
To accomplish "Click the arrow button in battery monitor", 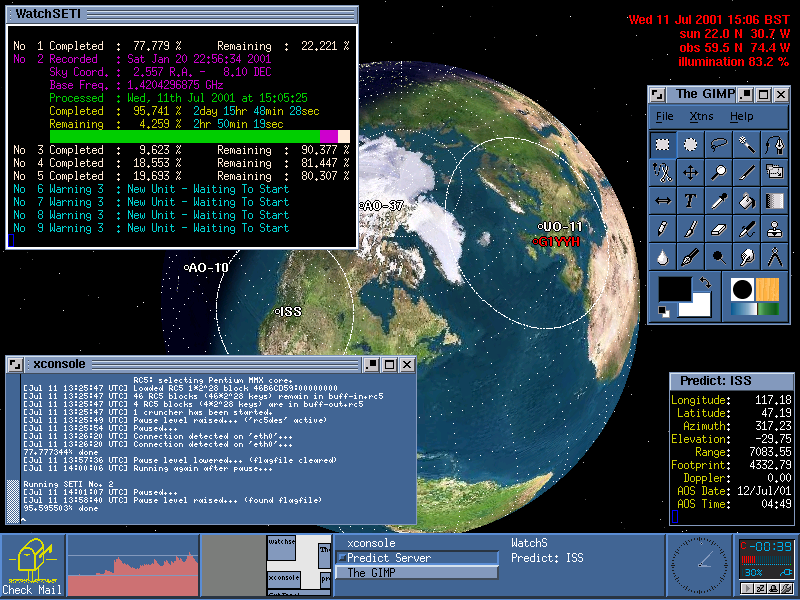I will click(748, 588).
